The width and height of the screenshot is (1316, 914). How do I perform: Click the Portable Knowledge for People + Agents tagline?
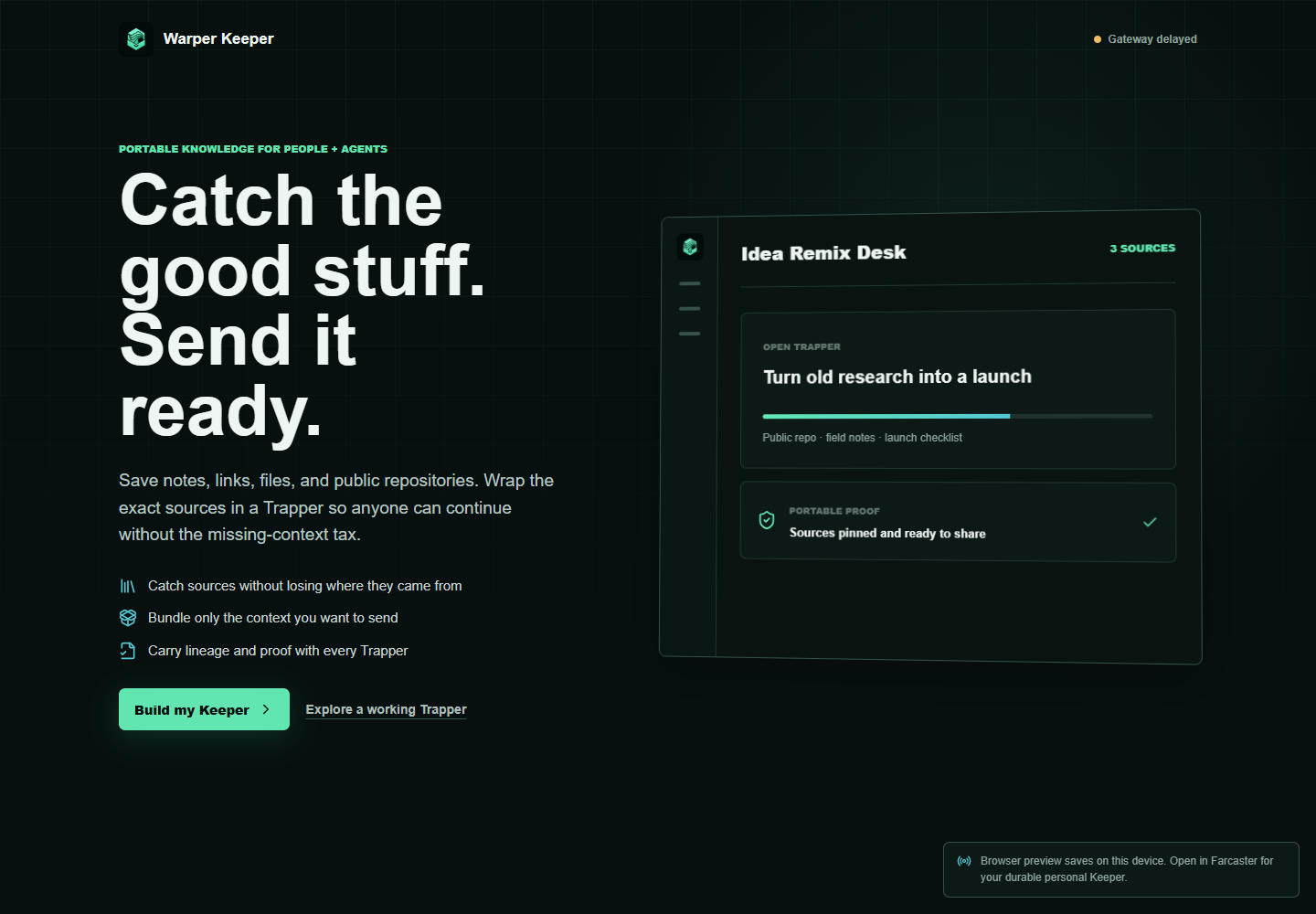point(253,149)
